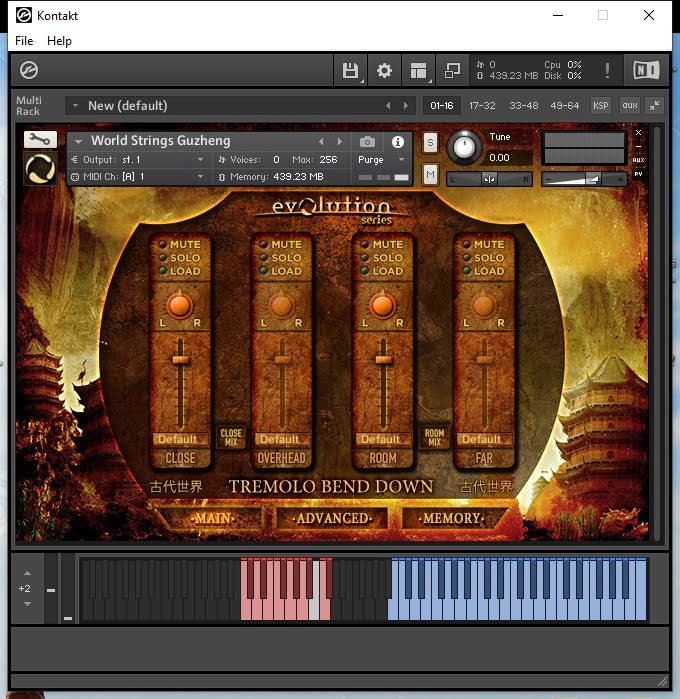
Task: Click the CLOSE MIX button
Action: coord(230,437)
